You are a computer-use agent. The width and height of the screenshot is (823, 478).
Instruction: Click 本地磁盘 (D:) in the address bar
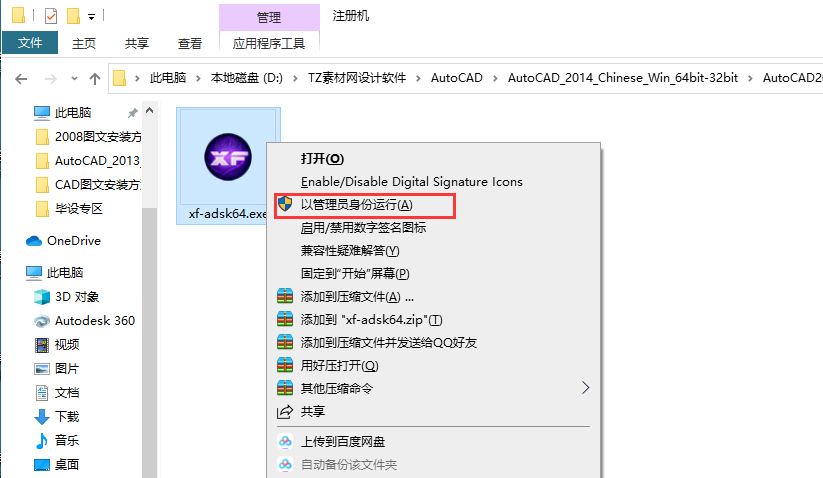tap(246, 78)
